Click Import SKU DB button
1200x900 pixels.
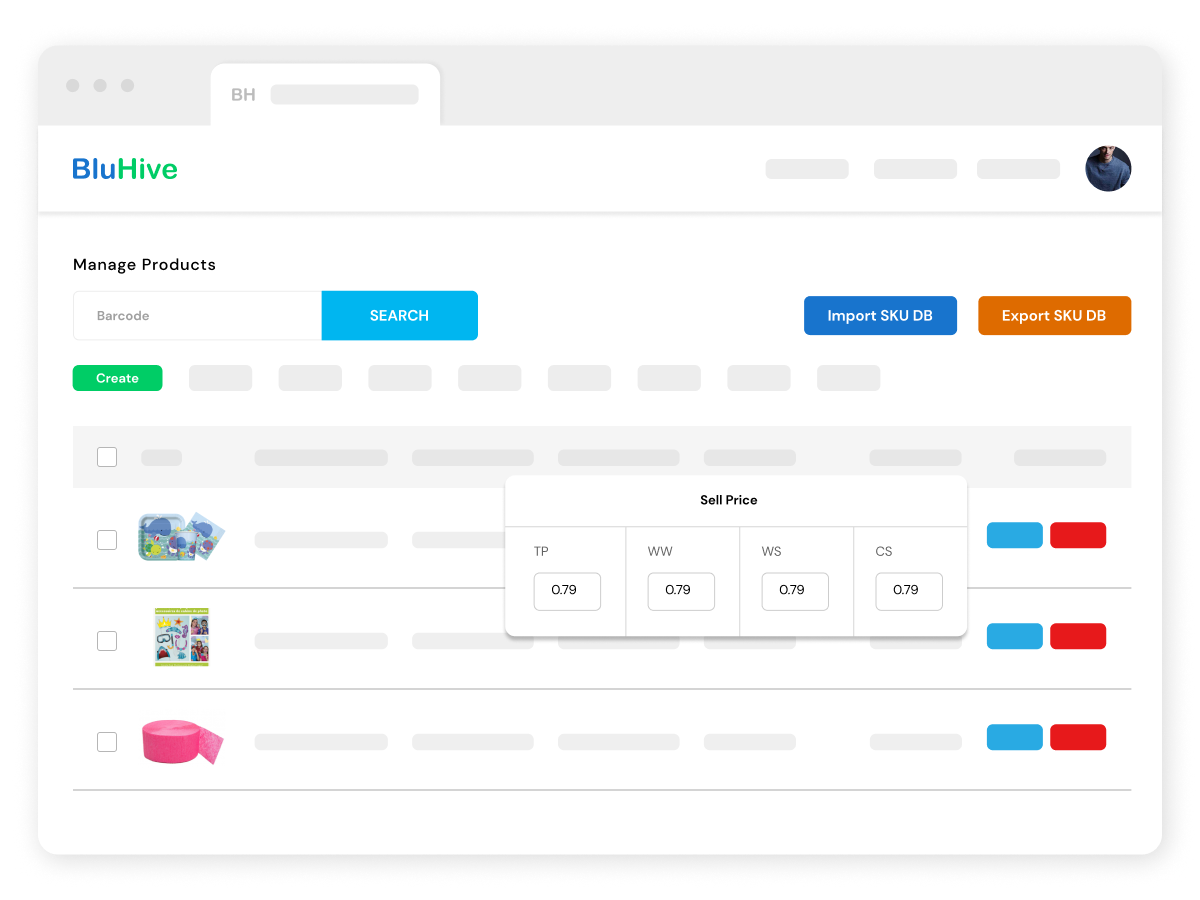880,316
